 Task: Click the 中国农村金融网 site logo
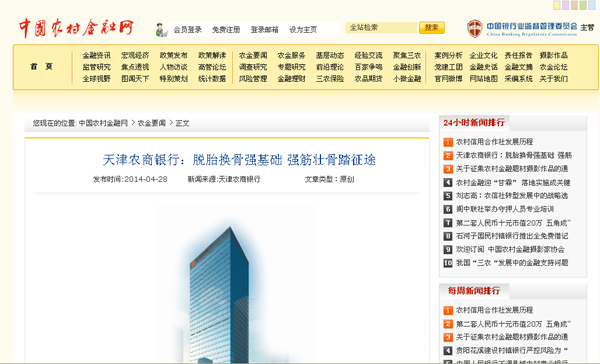(x=77, y=28)
